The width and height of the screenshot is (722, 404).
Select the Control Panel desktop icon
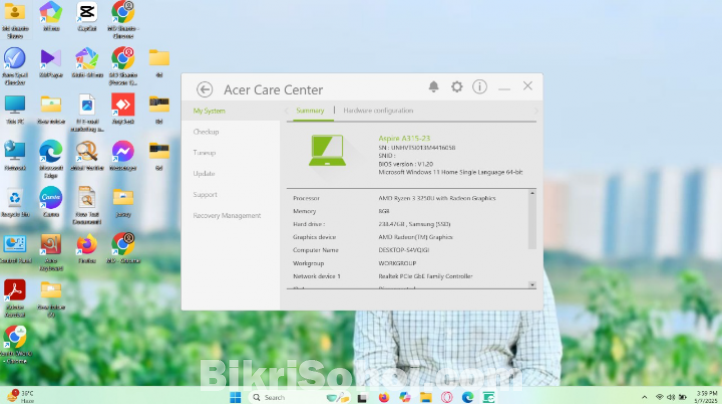click(15, 248)
